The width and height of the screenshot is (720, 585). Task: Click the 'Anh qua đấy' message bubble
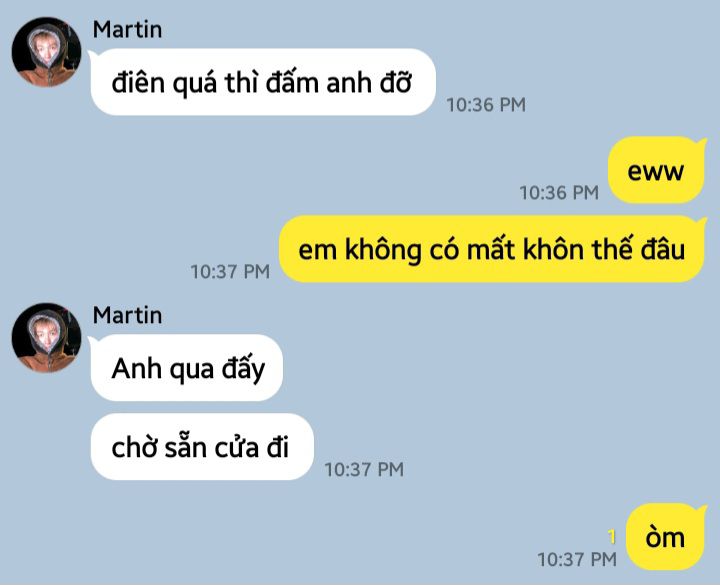(187, 368)
